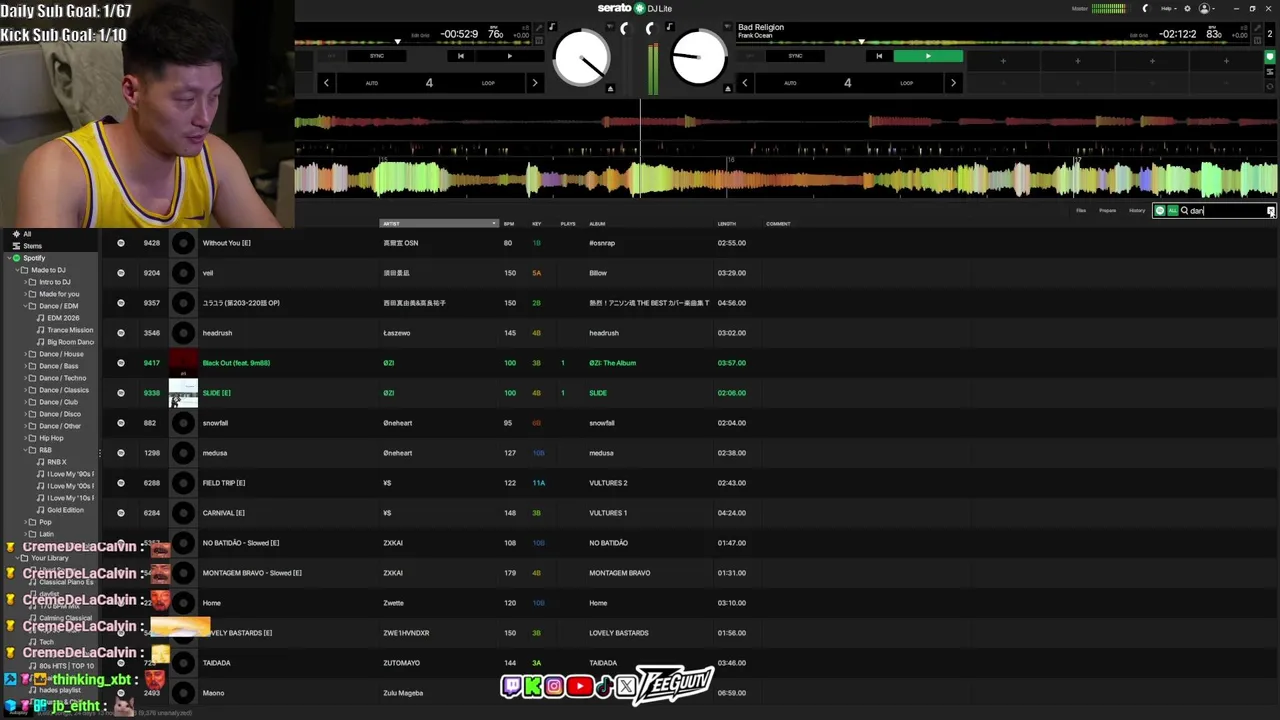Toggle SYNC on the right deck
This screenshot has width=1280, height=720.
[x=795, y=56]
